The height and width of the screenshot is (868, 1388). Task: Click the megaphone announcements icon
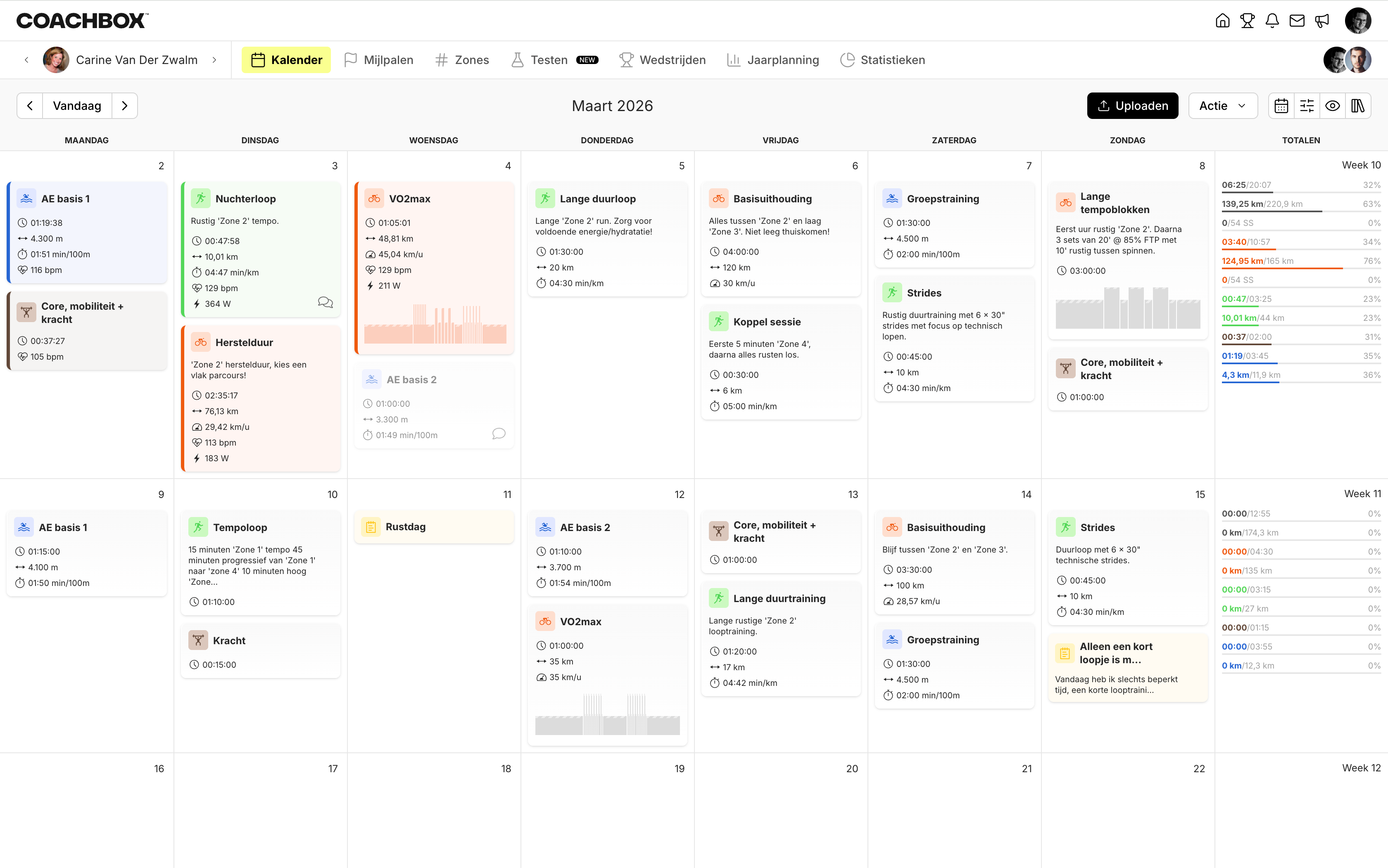tap(1322, 20)
